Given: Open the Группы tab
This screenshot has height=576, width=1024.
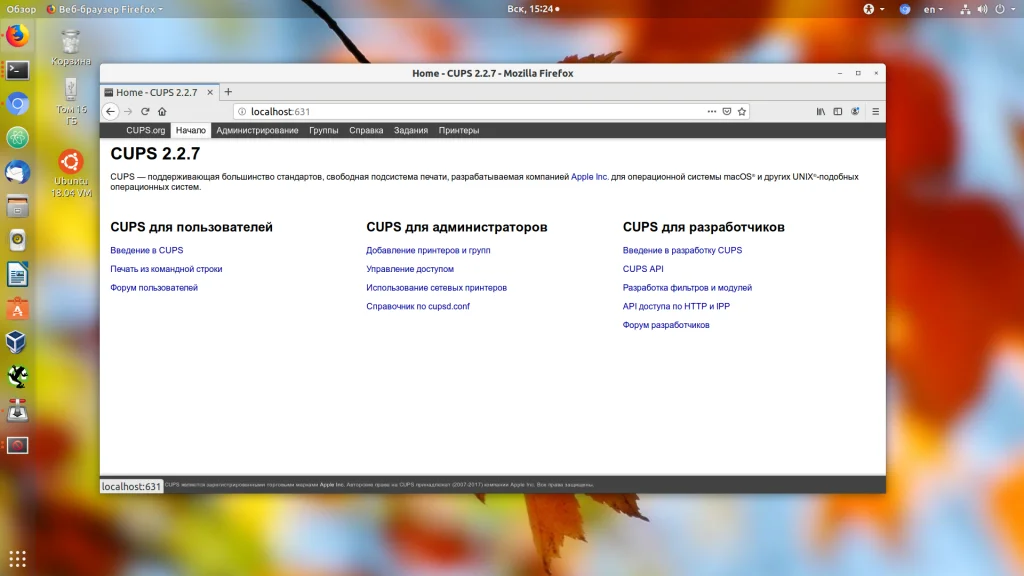Looking at the screenshot, I should point(323,131).
